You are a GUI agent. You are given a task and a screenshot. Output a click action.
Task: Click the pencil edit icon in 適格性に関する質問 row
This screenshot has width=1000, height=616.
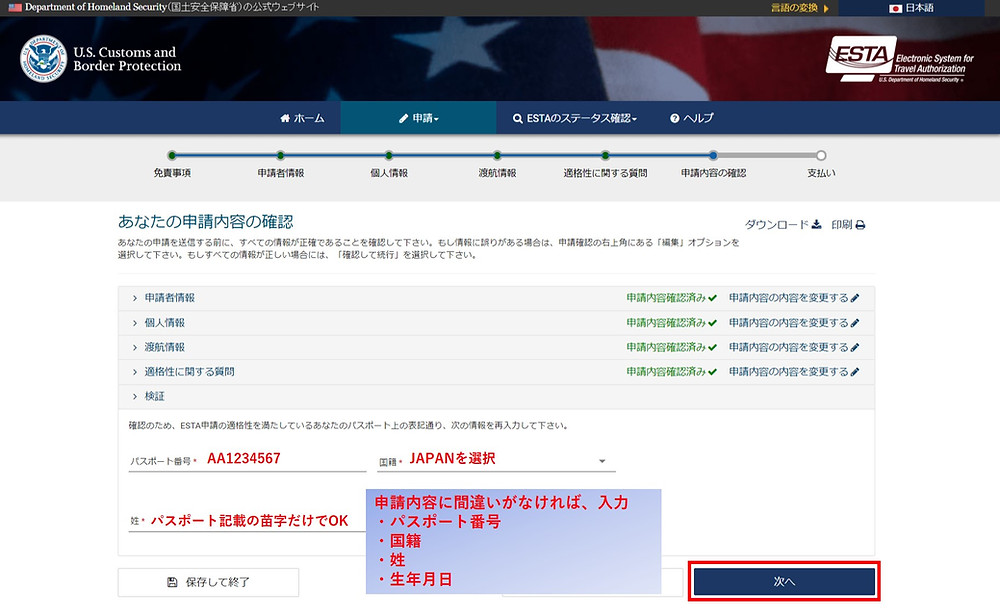[x=855, y=372]
